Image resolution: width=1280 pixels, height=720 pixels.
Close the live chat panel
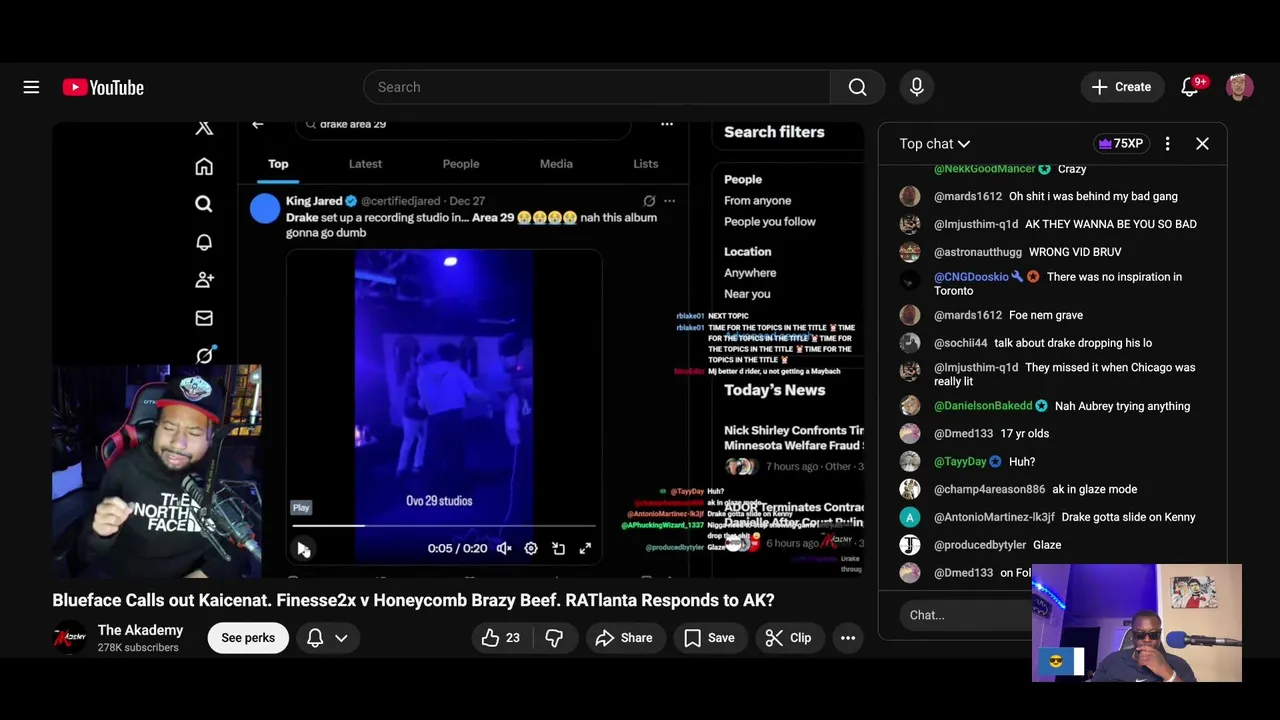point(1202,144)
